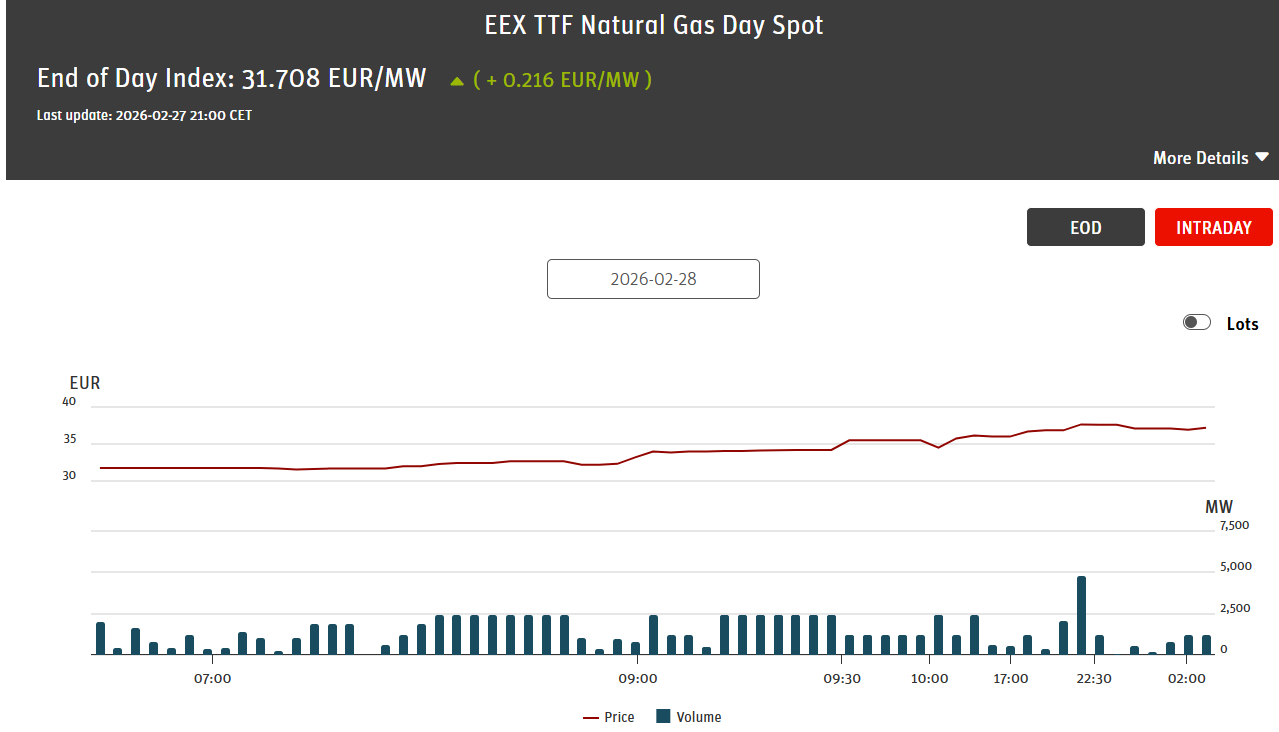Click the 07:00 time axis label
Image resolution: width=1279 pixels, height=732 pixels.
tap(213, 679)
